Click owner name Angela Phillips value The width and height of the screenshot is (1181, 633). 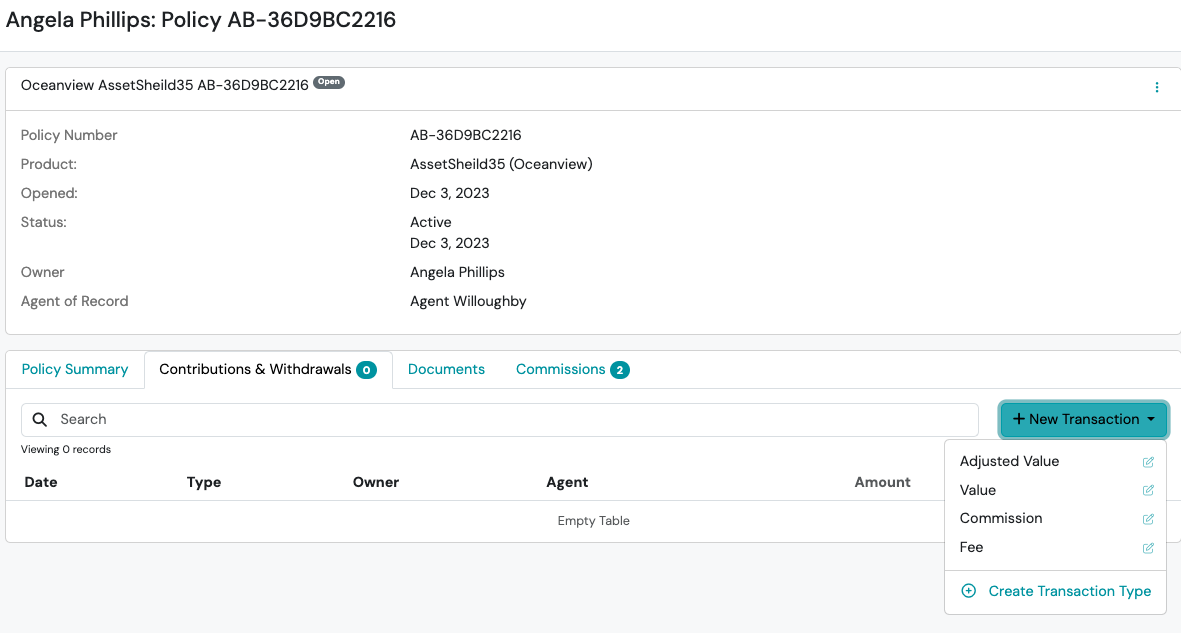pos(457,272)
